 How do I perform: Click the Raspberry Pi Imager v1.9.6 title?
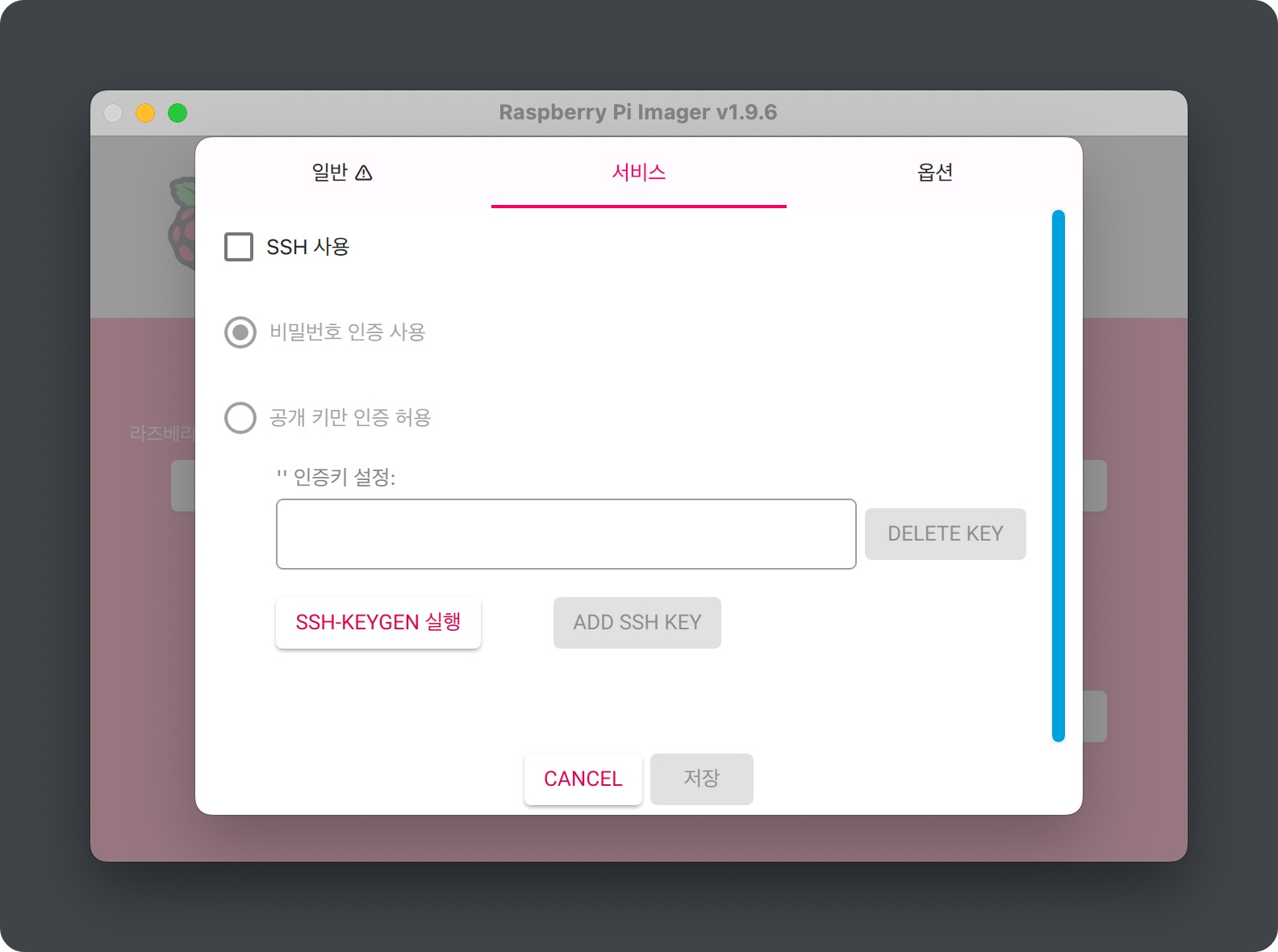[638, 112]
